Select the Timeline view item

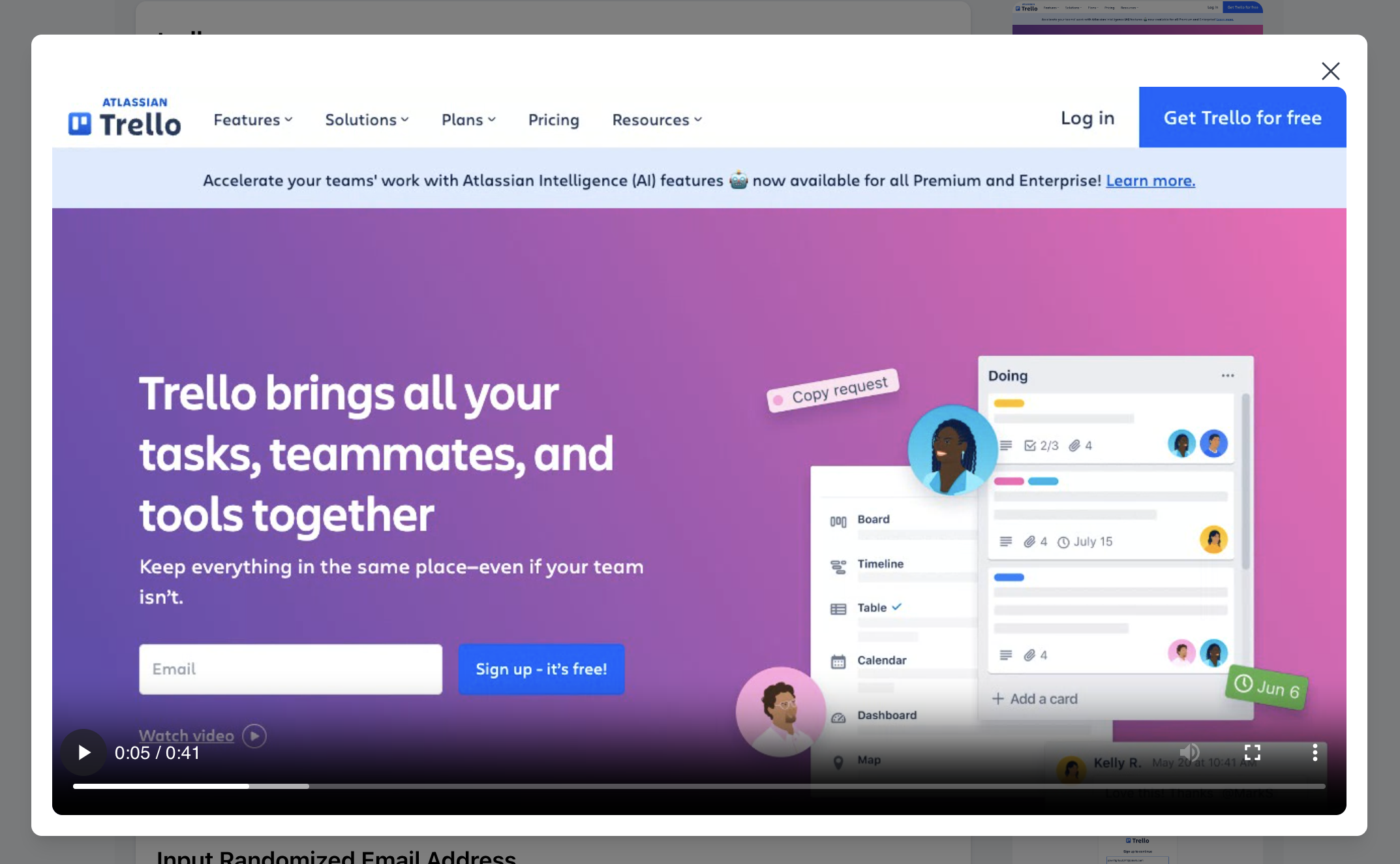[x=880, y=564]
